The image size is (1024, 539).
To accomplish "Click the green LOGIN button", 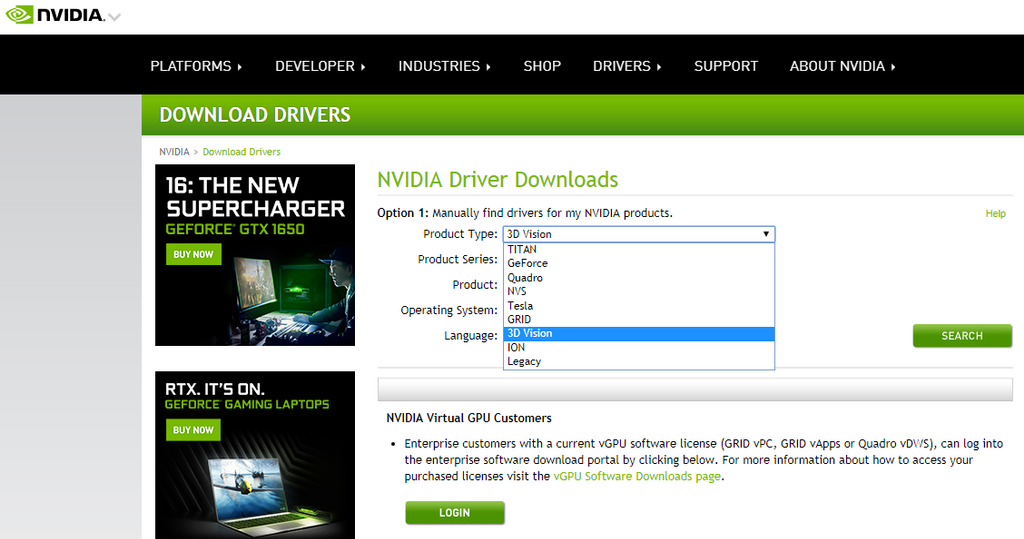I will pyautogui.click(x=455, y=513).
